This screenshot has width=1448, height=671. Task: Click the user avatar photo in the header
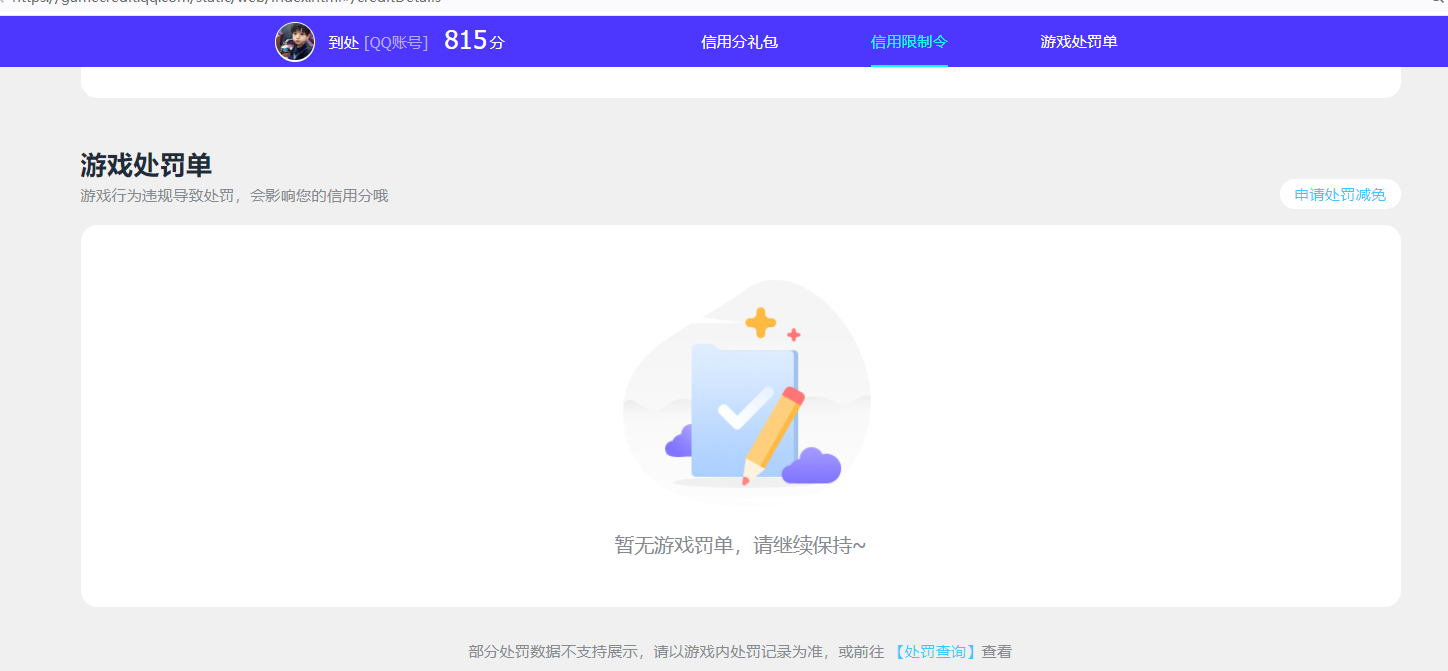coord(295,42)
